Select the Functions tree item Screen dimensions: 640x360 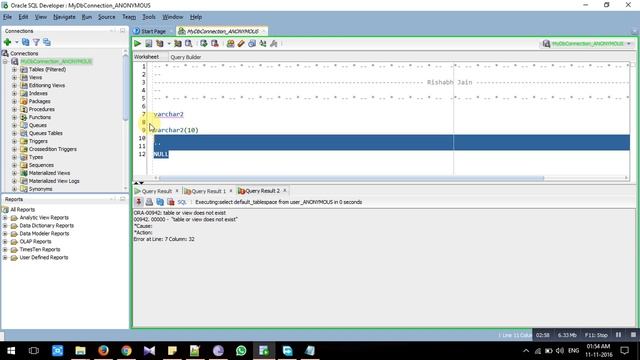tap(40, 117)
